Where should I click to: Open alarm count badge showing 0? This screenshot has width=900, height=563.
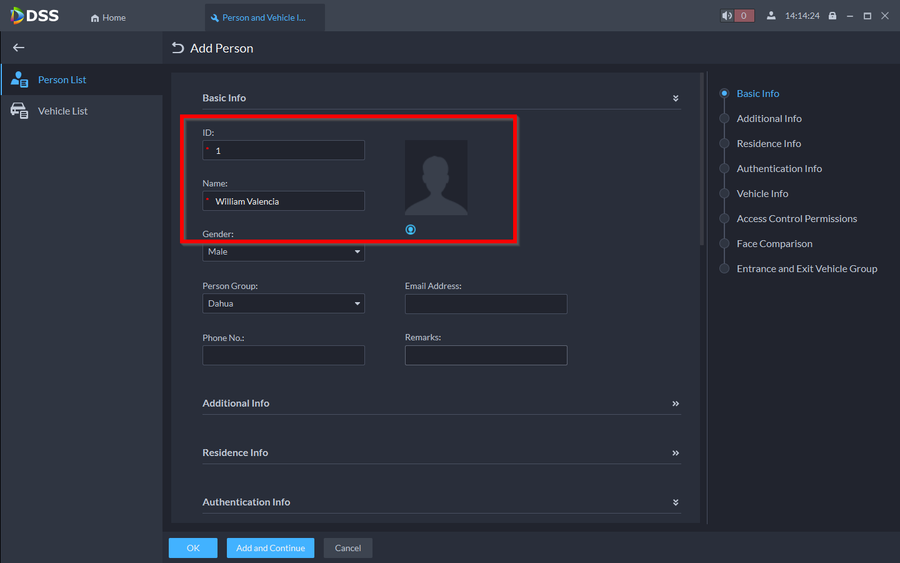pos(744,15)
